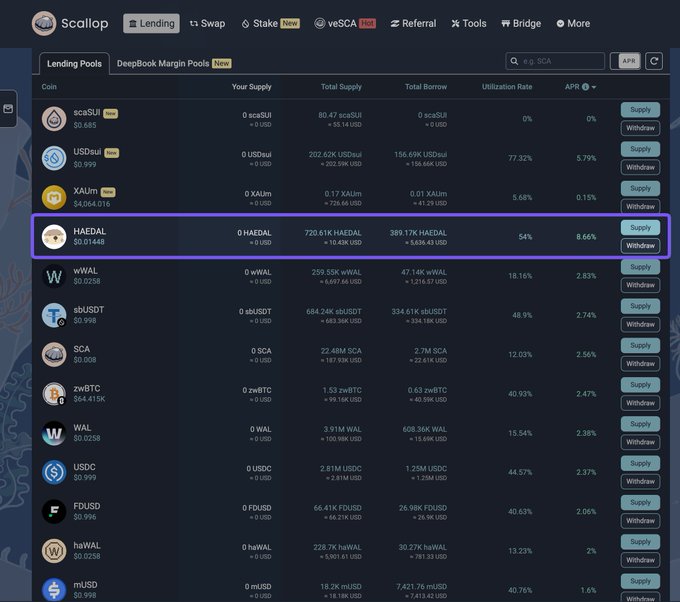Open the Lending menu
Image resolution: width=680 pixels, height=602 pixels.
[x=151, y=23]
